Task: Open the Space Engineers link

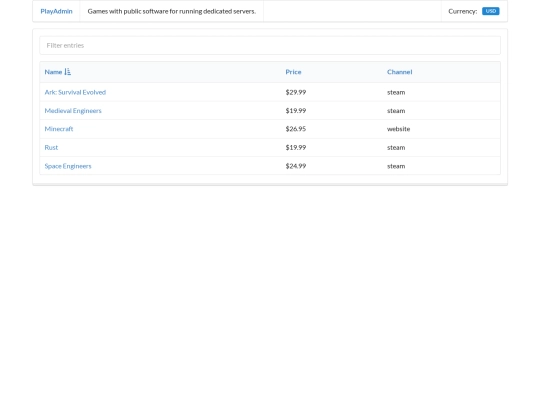Action: (68, 166)
